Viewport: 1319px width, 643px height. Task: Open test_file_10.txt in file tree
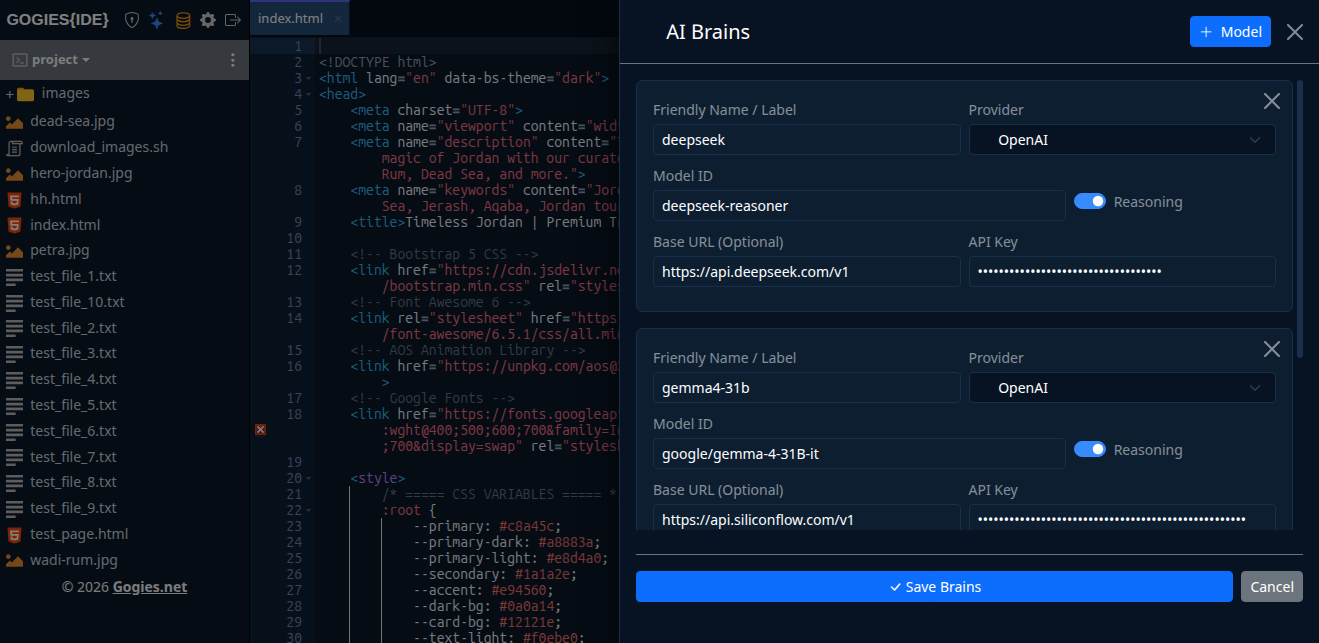pos(78,302)
